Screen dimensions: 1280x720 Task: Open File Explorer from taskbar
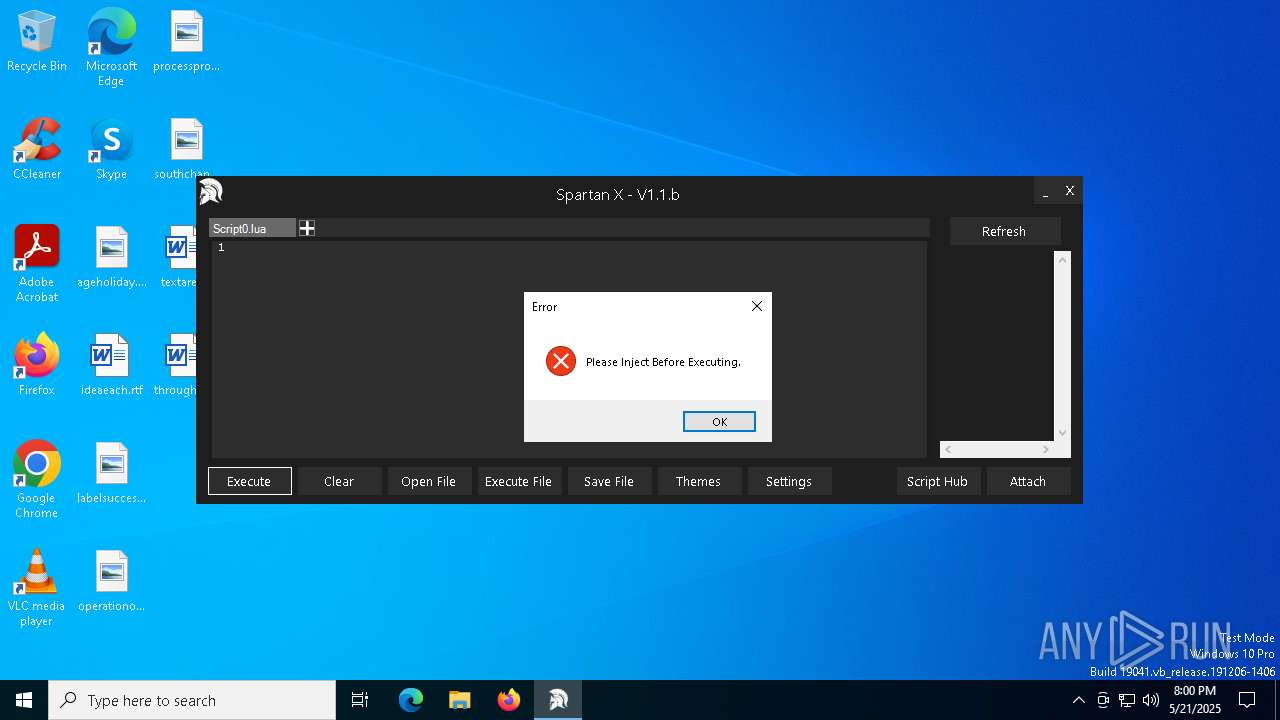(x=460, y=700)
